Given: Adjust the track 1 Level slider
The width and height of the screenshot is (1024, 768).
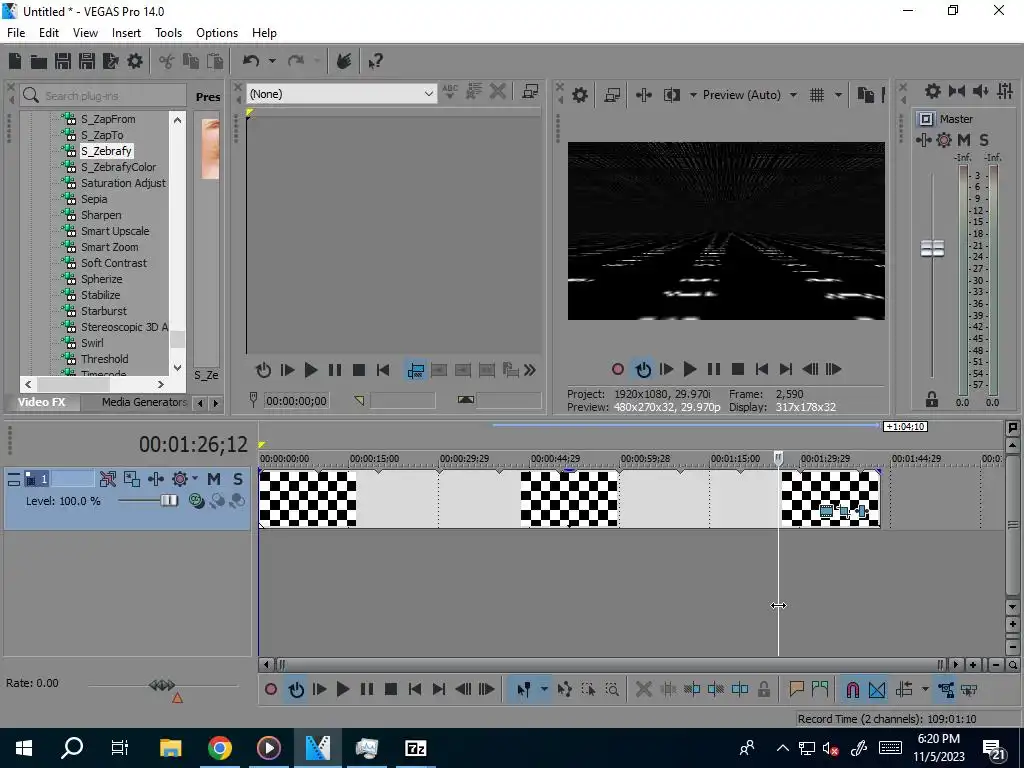Looking at the screenshot, I should click(168, 501).
